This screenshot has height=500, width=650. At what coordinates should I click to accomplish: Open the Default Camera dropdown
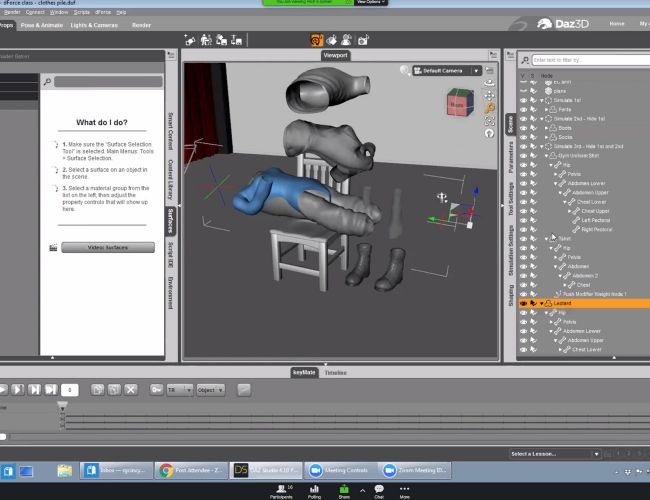click(444, 71)
